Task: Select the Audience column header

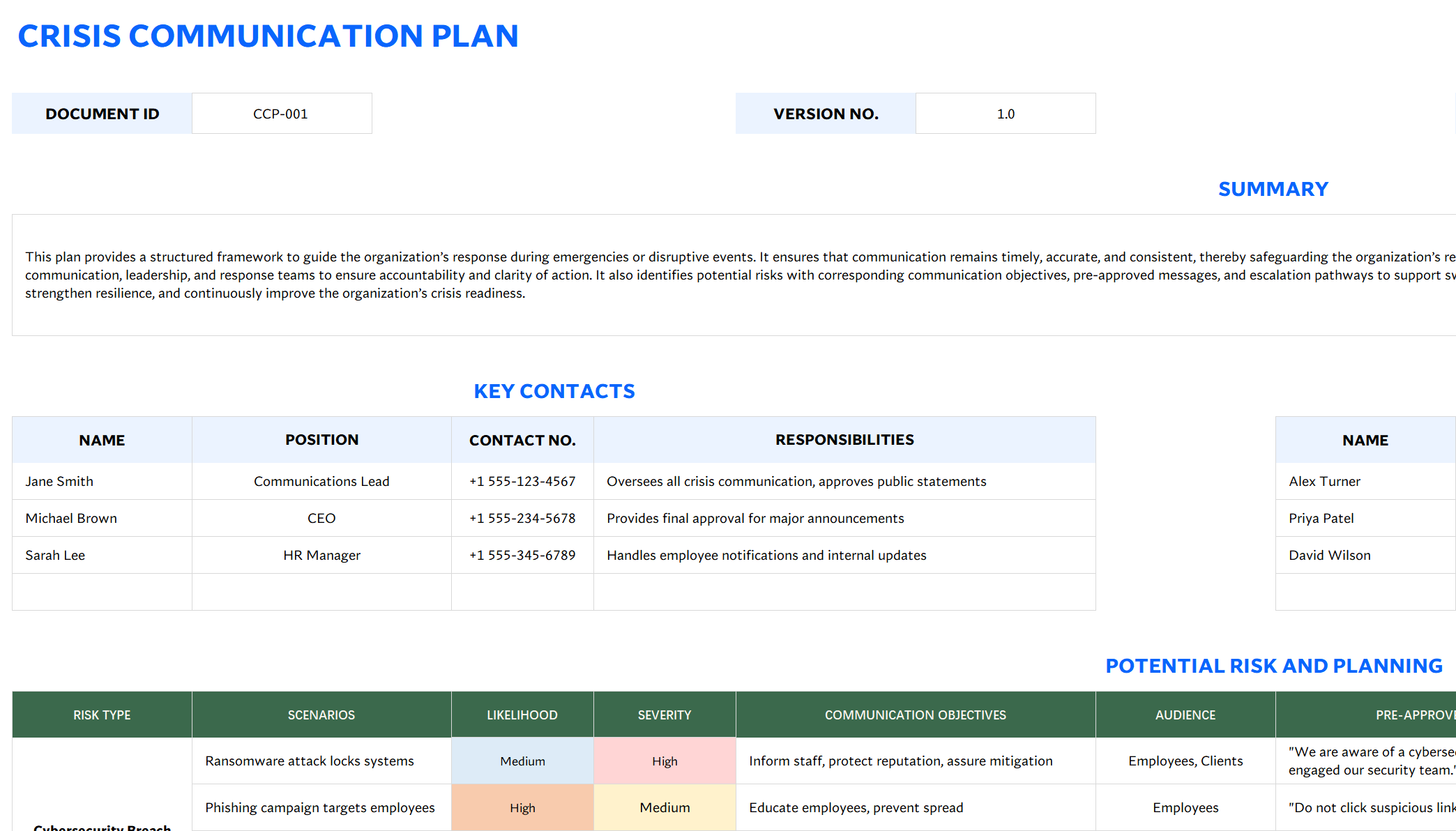Action: pyautogui.click(x=1185, y=715)
